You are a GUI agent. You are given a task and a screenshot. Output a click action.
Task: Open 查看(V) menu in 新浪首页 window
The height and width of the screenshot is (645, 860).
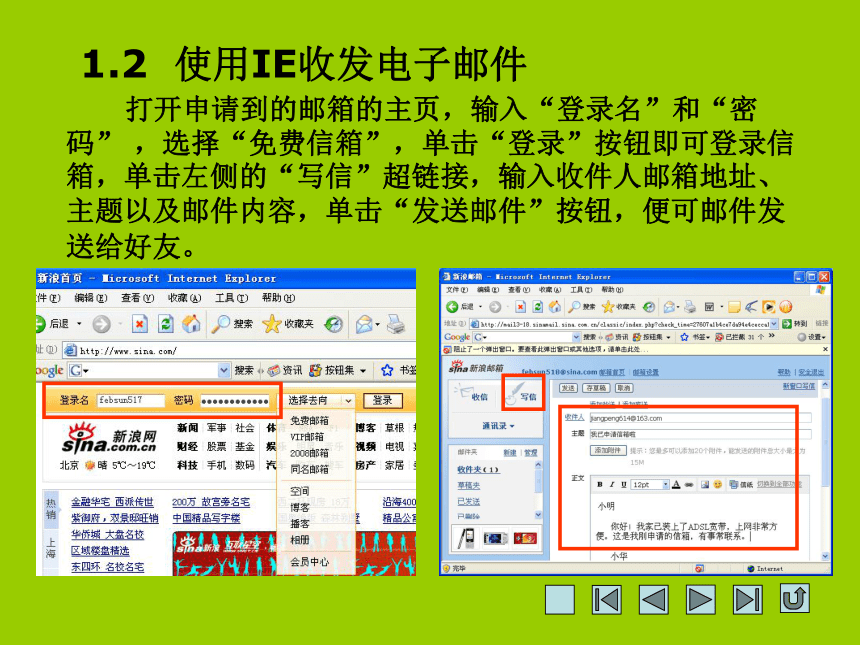click(x=137, y=298)
